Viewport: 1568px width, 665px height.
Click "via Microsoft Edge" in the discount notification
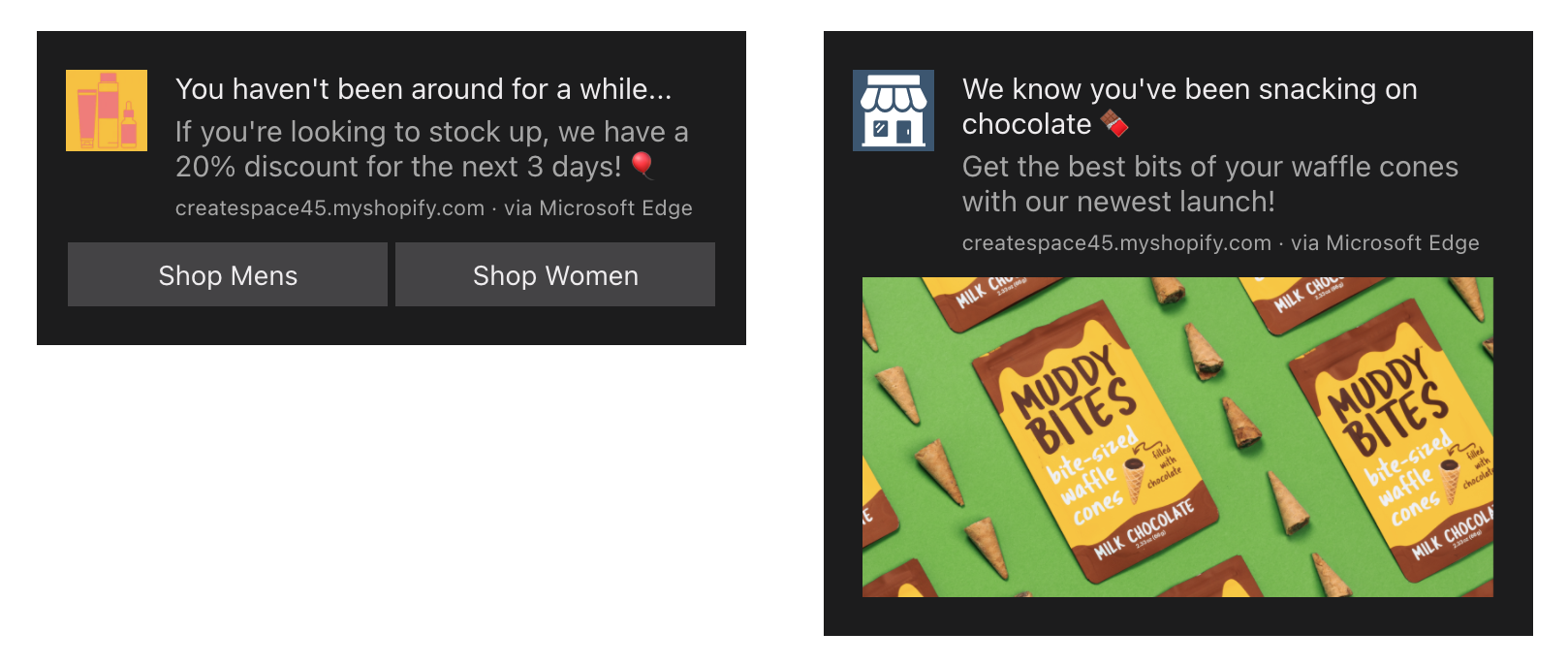[x=598, y=208]
